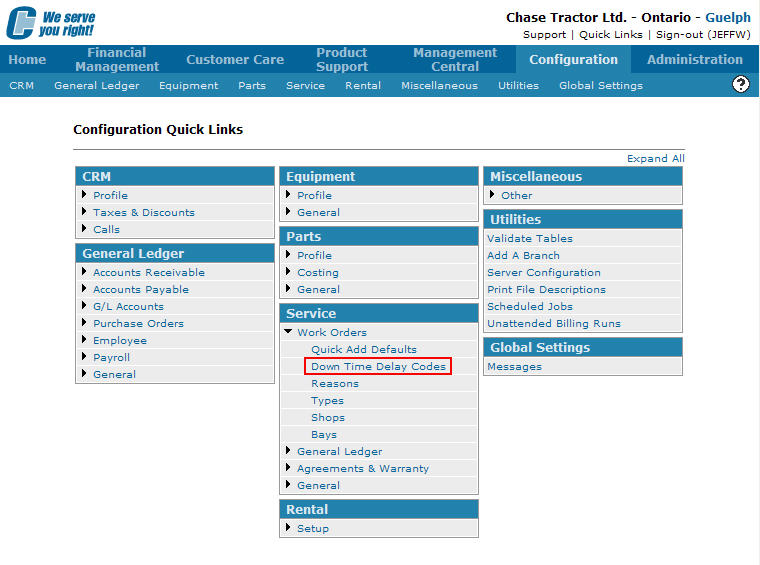Image resolution: width=760 pixels, height=565 pixels.
Task: Open Unattended Billing Runs link
Action: pos(554,323)
